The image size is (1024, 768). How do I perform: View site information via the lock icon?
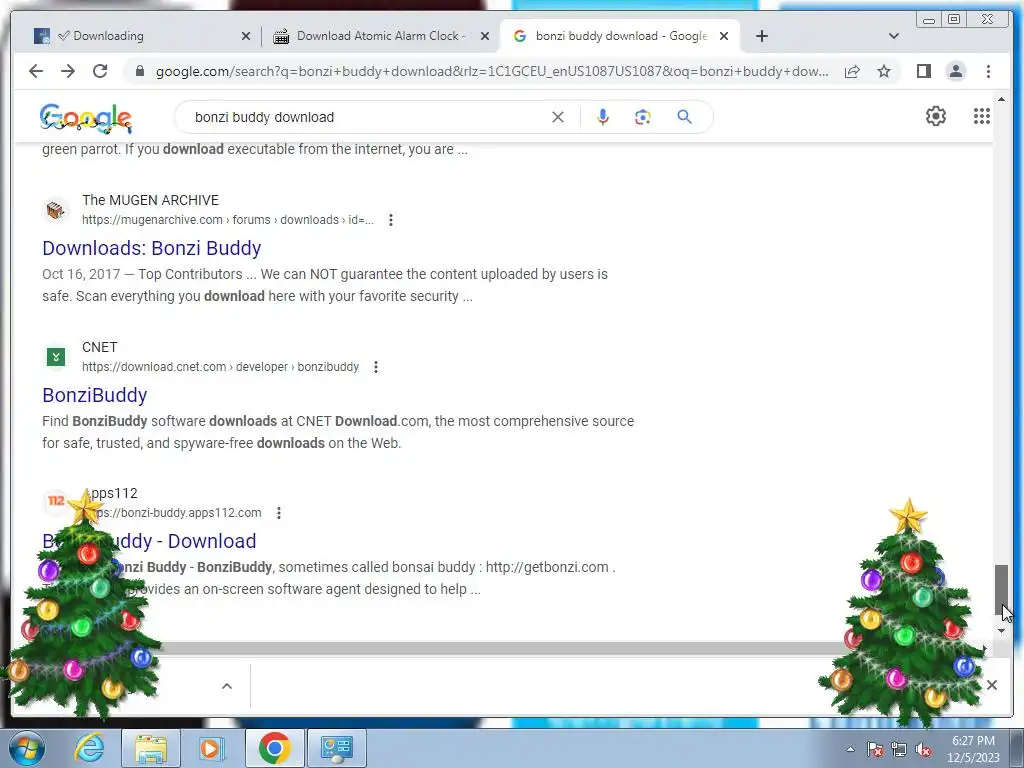[140, 71]
